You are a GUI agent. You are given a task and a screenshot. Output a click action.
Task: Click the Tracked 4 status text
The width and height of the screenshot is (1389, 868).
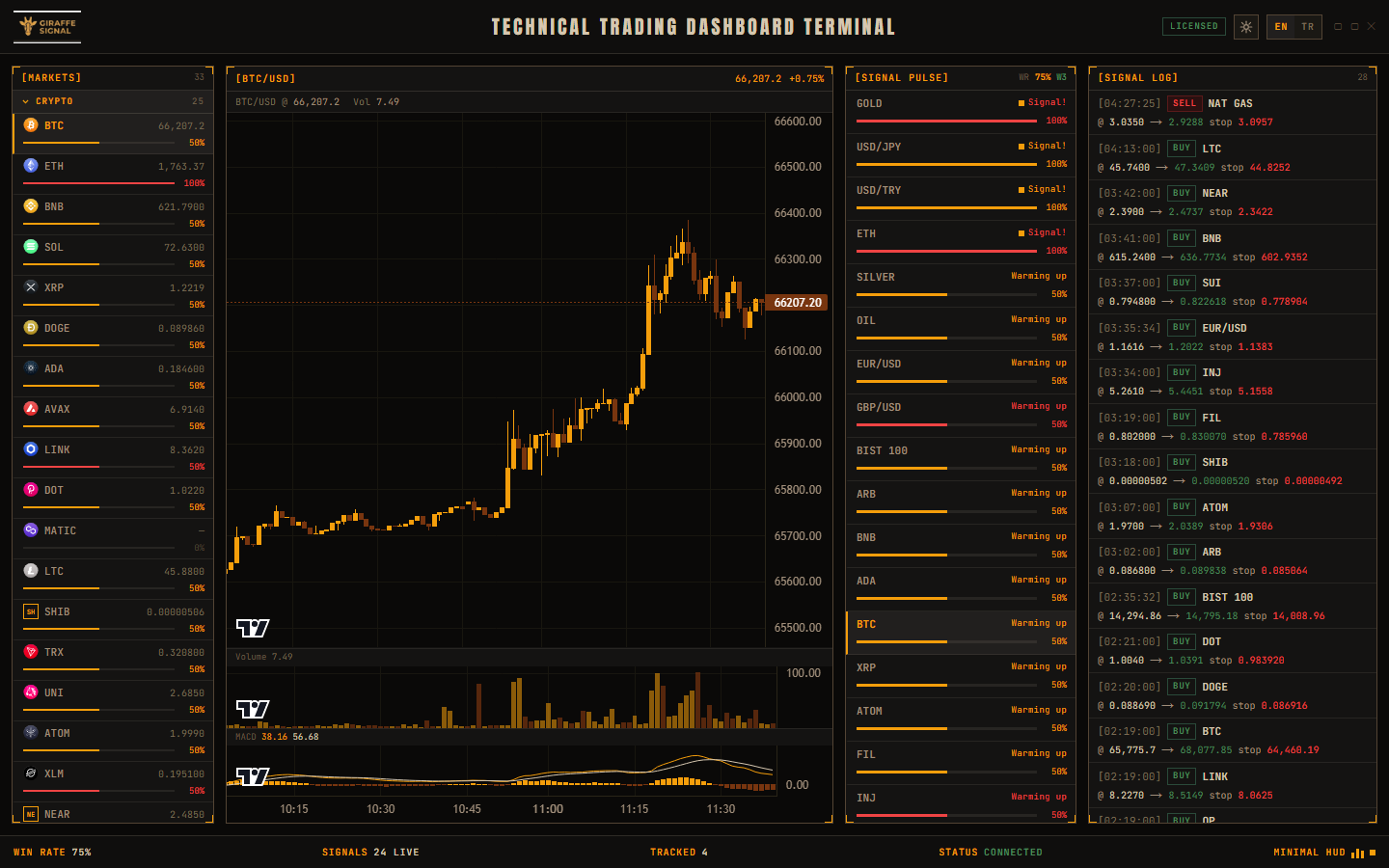(679, 853)
